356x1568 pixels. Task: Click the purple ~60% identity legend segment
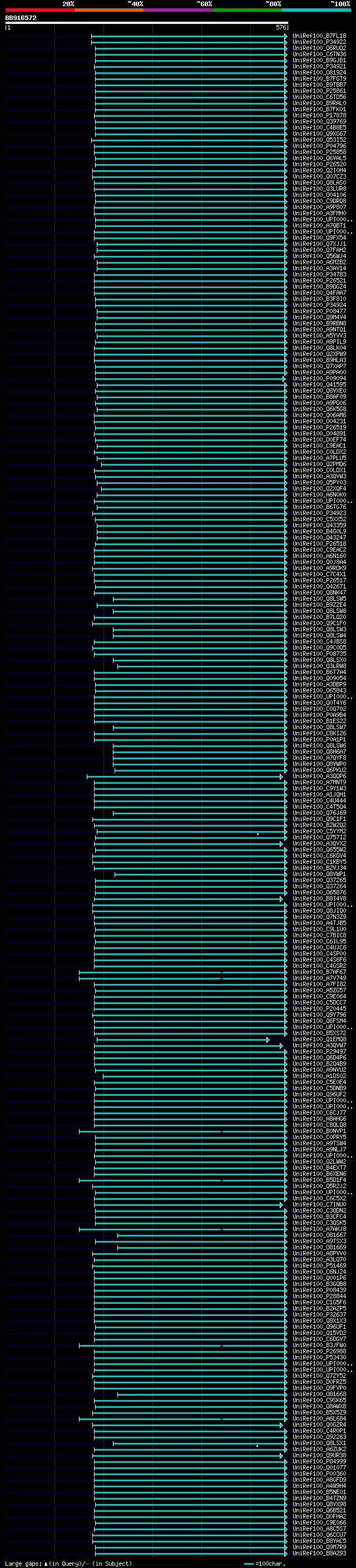point(177,10)
